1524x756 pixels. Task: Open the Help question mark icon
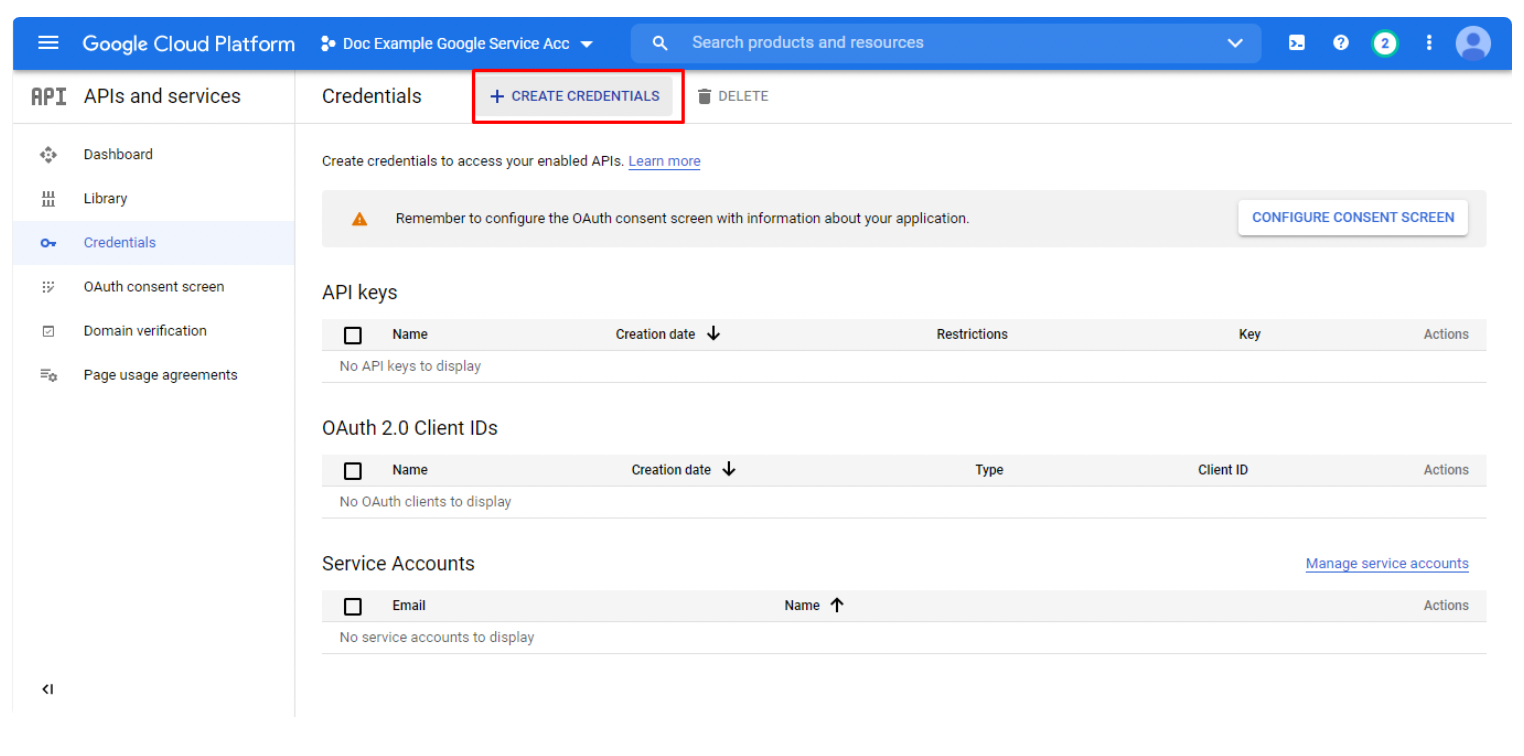(x=1341, y=43)
